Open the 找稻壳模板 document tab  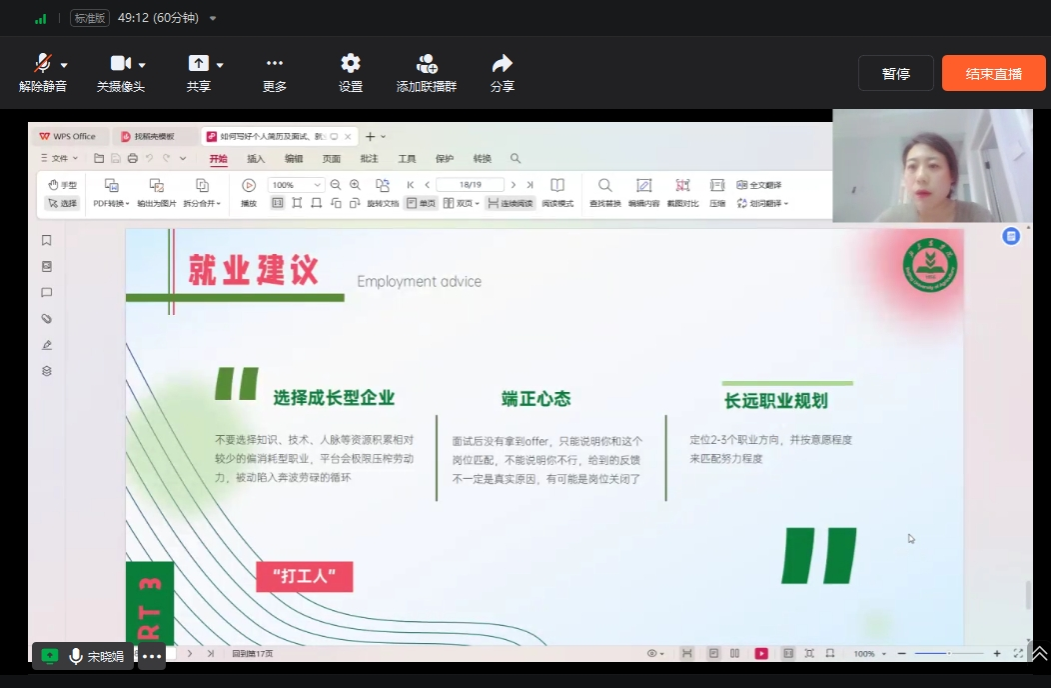point(154,137)
